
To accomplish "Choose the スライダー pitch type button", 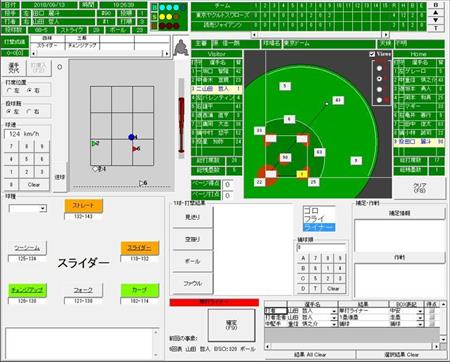I will click(139, 248).
